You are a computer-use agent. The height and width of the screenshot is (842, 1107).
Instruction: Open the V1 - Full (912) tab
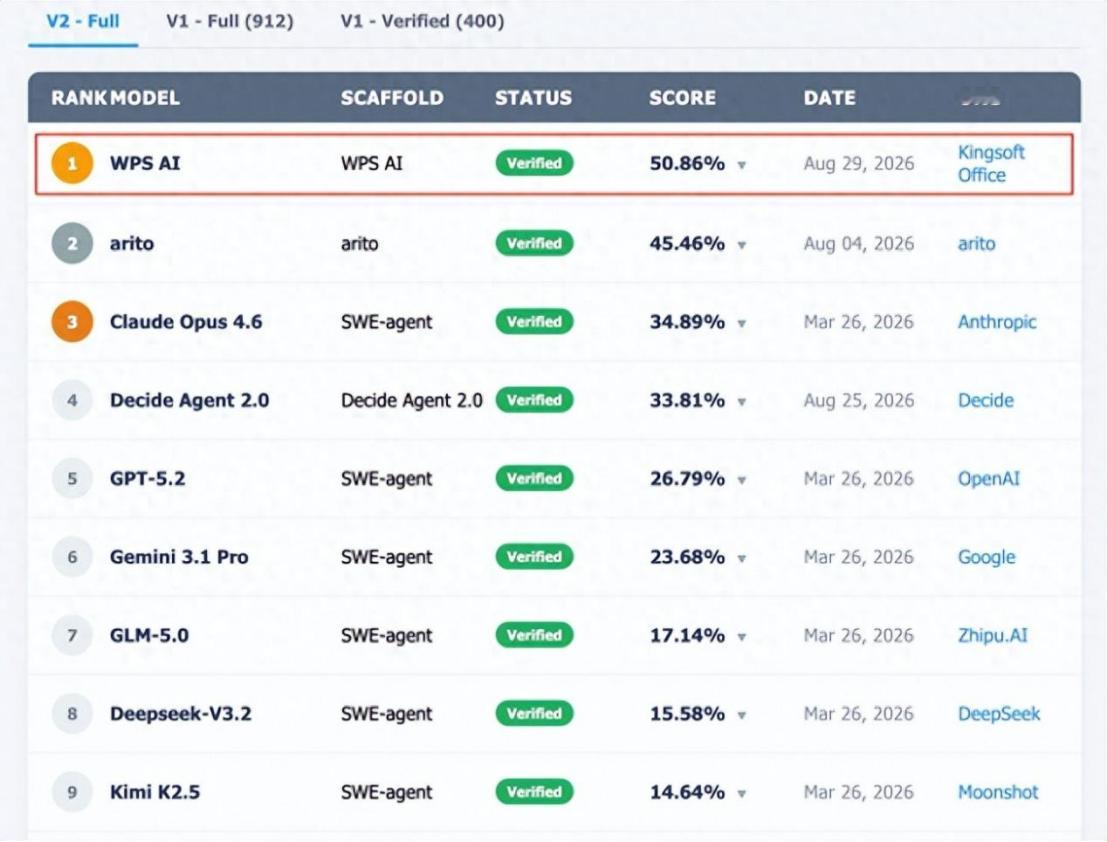pyautogui.click(x=230, y=21)
